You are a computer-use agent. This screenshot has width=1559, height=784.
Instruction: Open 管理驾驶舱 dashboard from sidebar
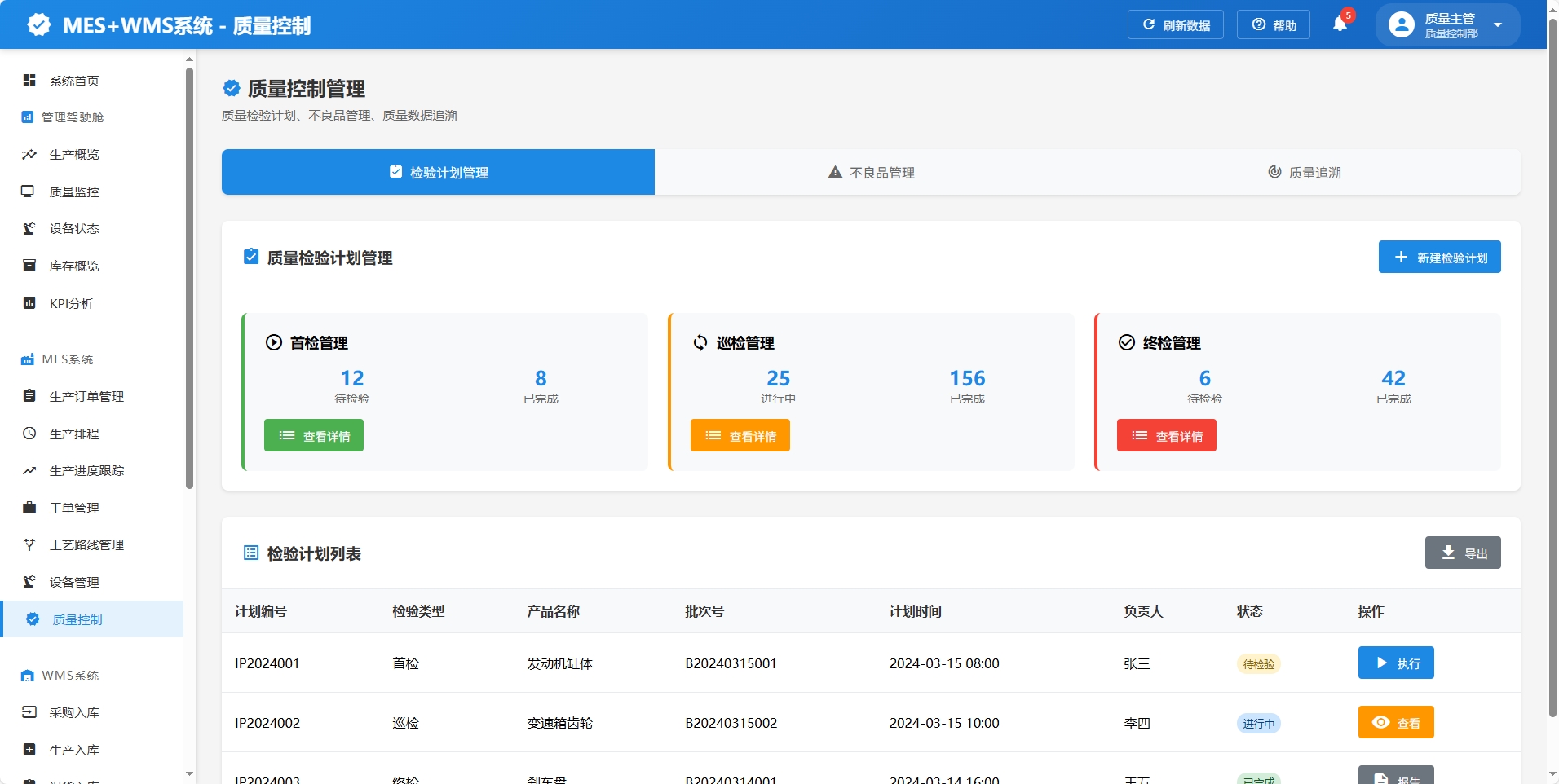[x=29, y=117]
